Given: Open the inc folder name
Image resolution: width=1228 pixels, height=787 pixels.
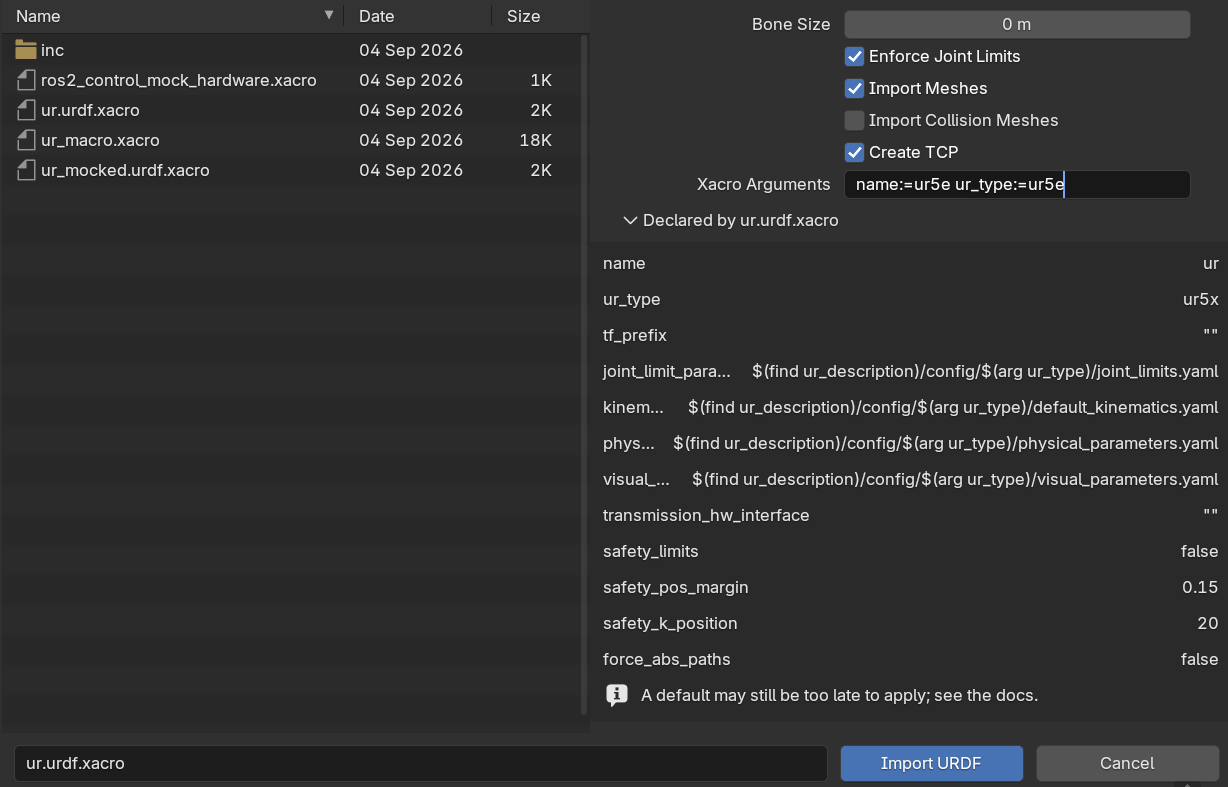Looking at the screenshot, I should pyautogui.click(x=52, y=50).
